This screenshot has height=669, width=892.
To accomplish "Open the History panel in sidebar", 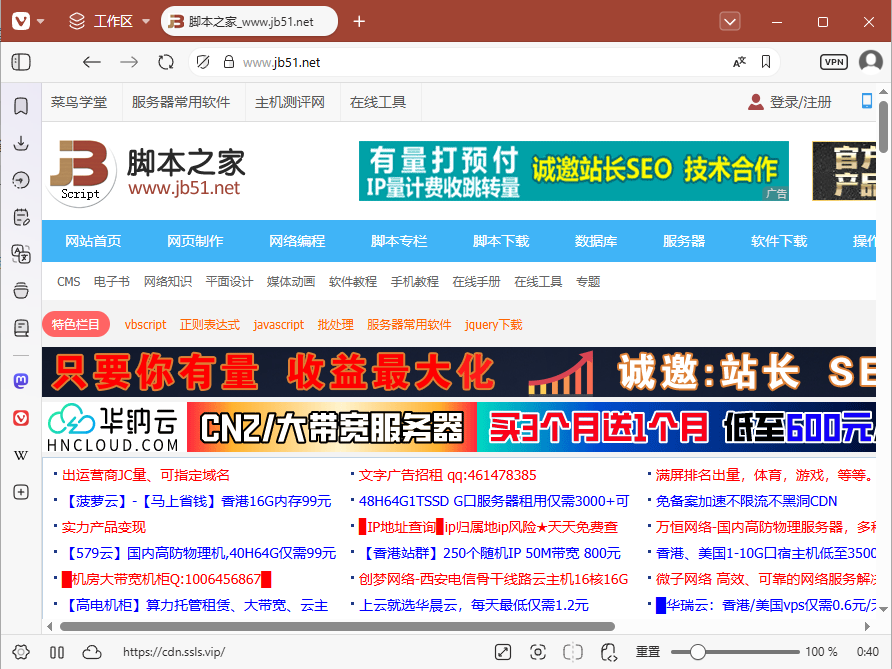I will tap(21, 180).
